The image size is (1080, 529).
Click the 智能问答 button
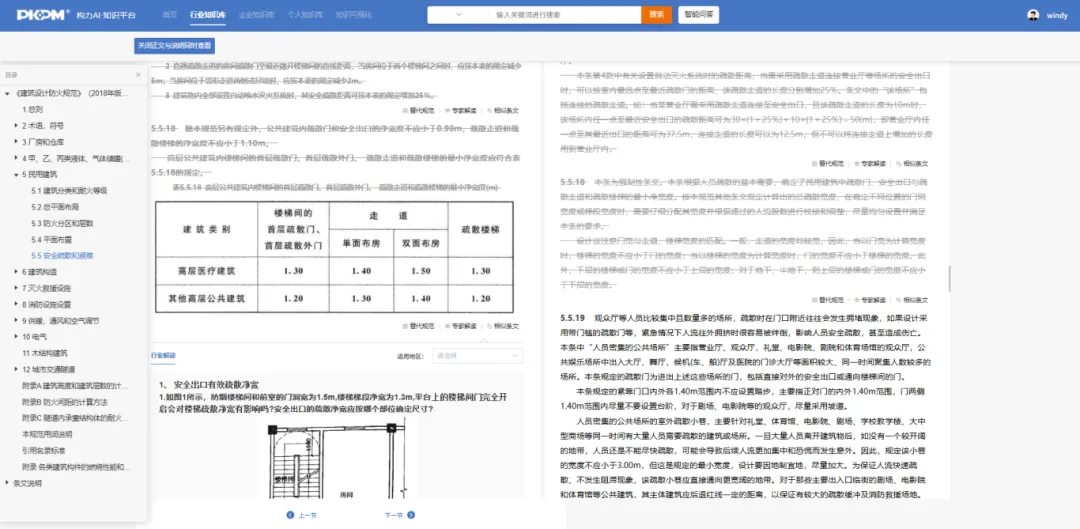point(698,15)
